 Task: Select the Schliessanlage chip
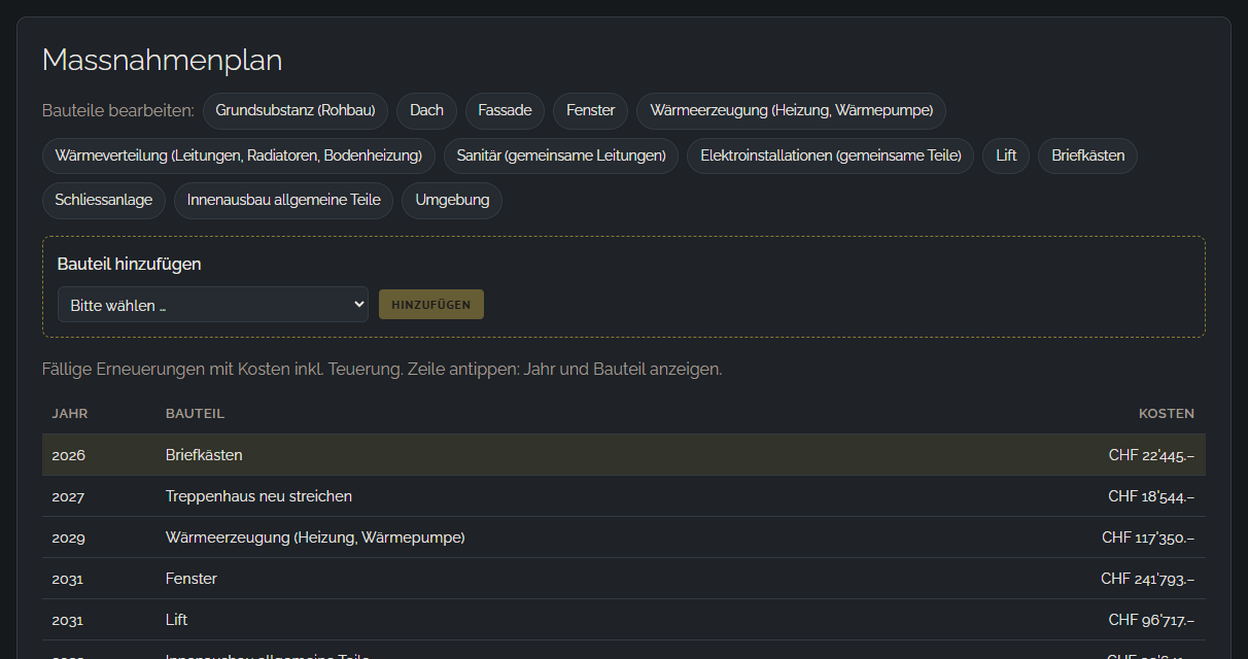click(104, 200)
